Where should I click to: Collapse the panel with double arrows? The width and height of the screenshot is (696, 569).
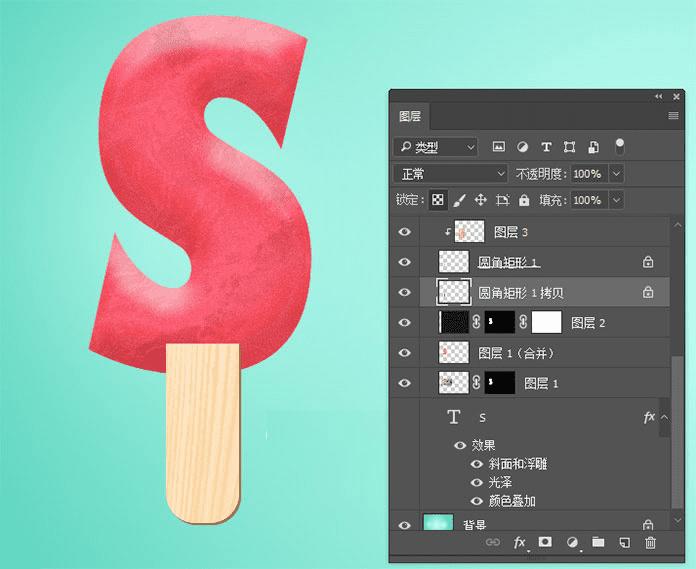pyautogui.click(x=659, y=96)
